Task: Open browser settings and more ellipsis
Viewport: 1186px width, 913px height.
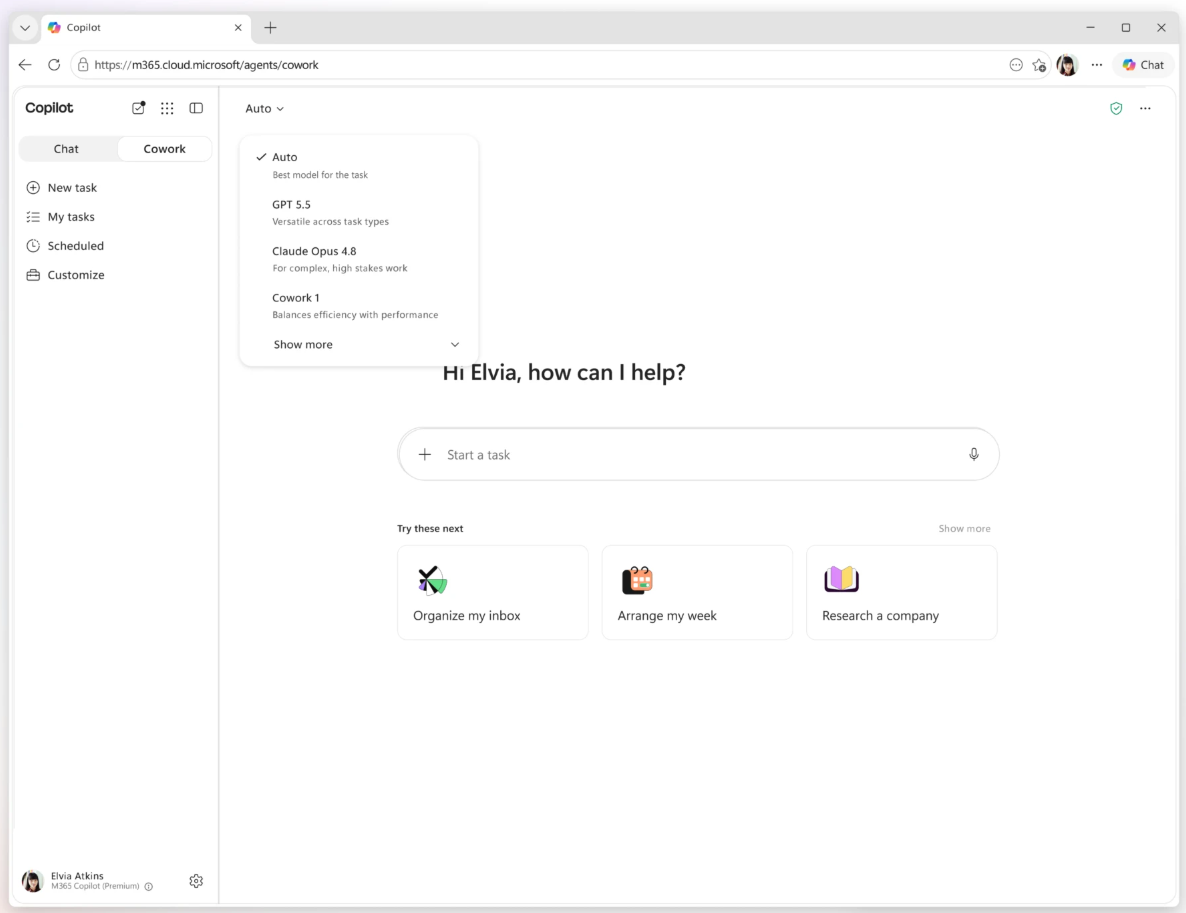Action: (x=1097, y=65)
